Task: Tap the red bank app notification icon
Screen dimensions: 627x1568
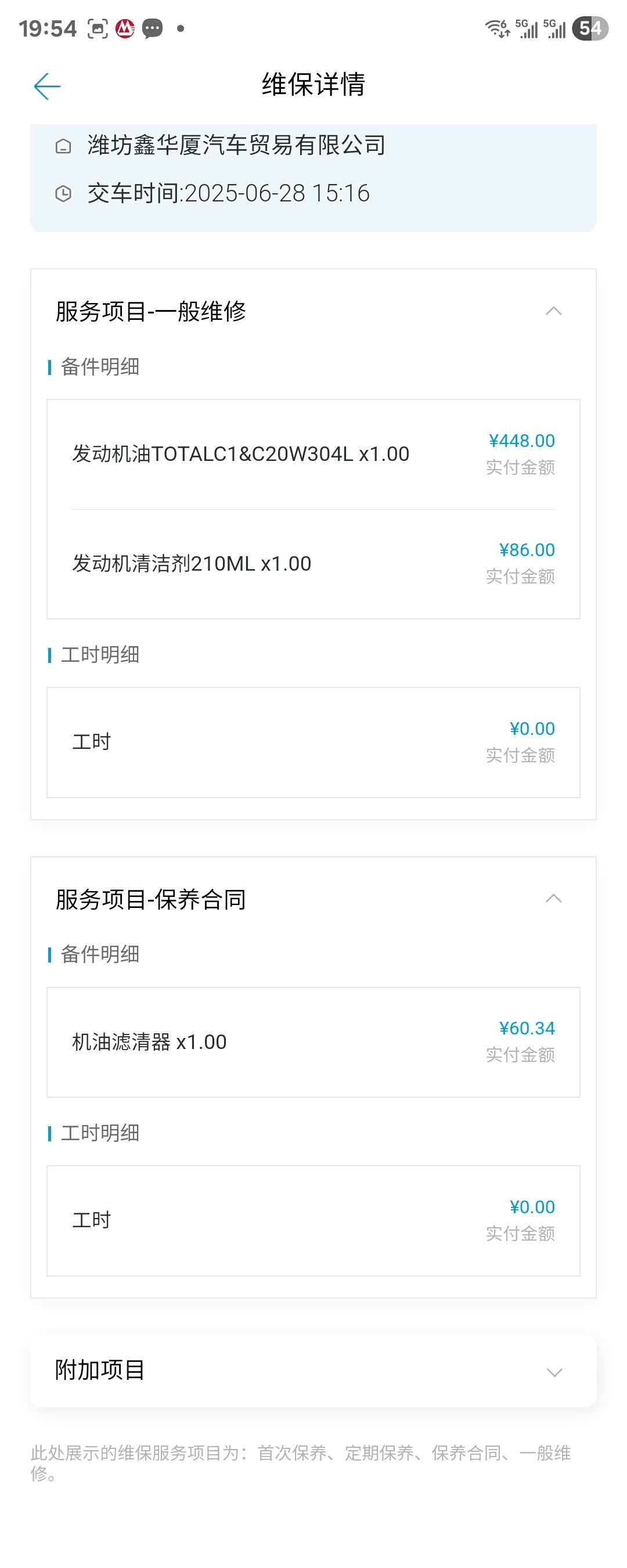Action: click(x=125, y=28)
